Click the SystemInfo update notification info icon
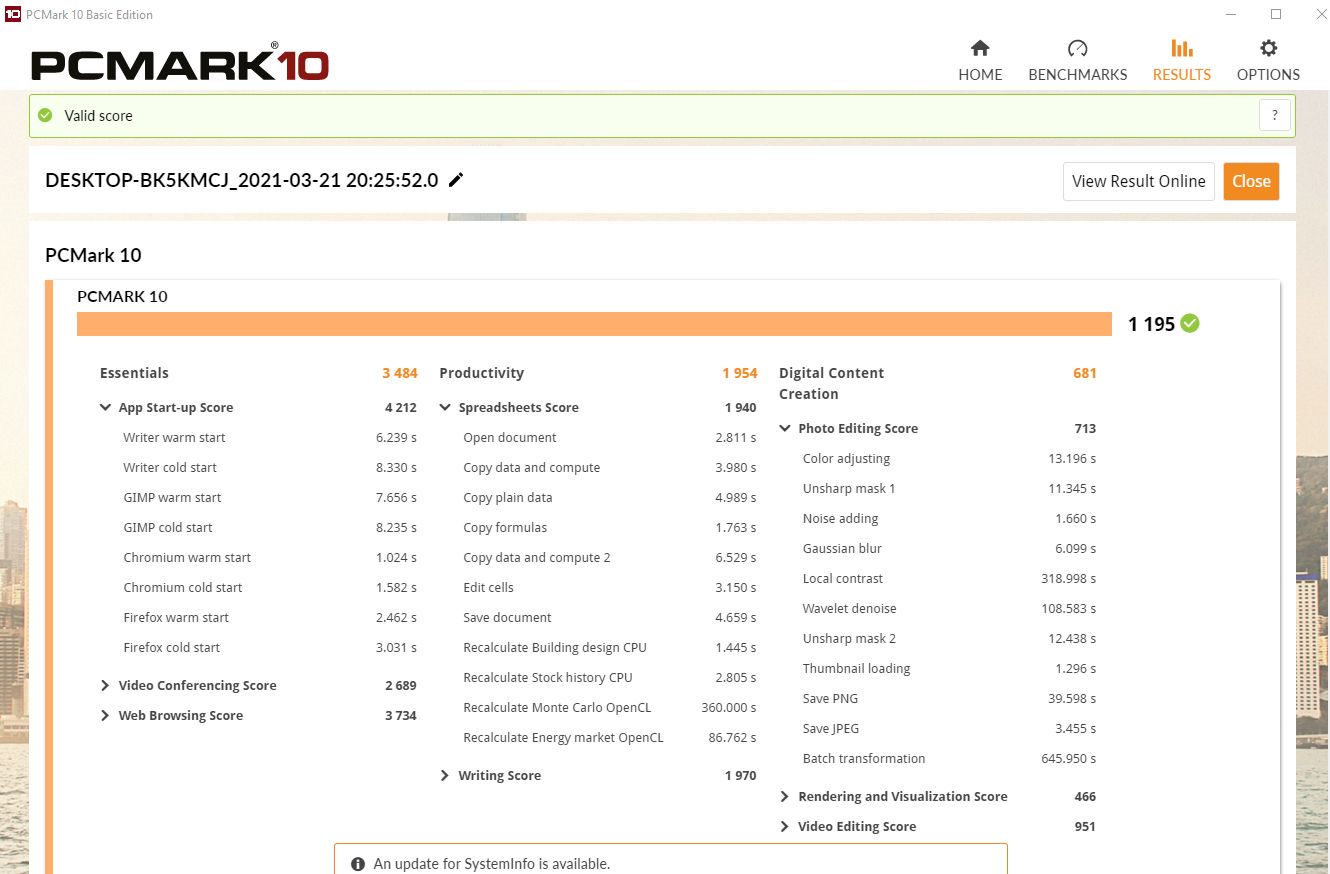The width and height of the screenshot is (1330, 874). click(x=358, y=864)
